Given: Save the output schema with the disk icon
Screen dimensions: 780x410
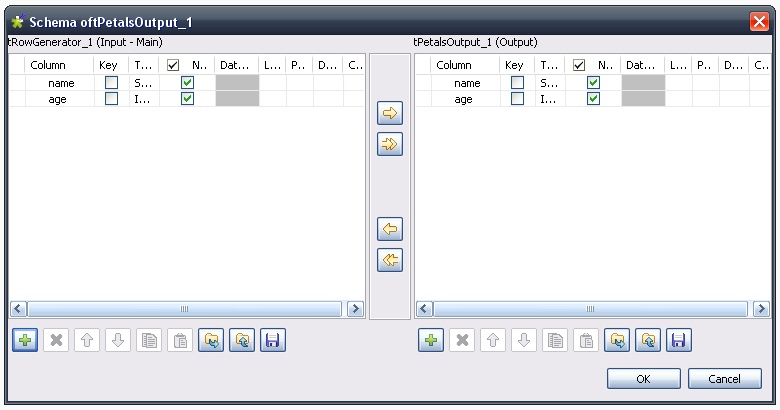Looking at the screenshot, I should pos(678,341).
